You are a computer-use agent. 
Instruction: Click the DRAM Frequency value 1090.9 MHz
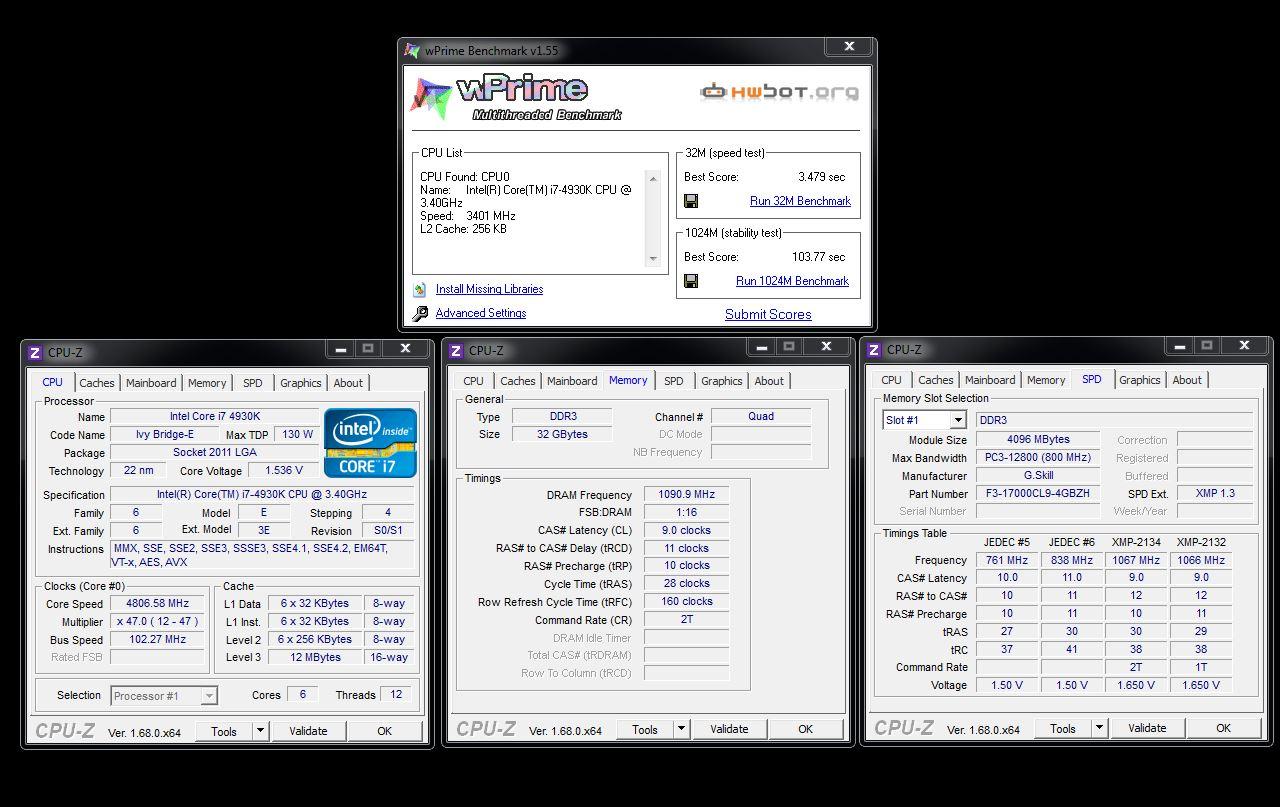point(687,495)
